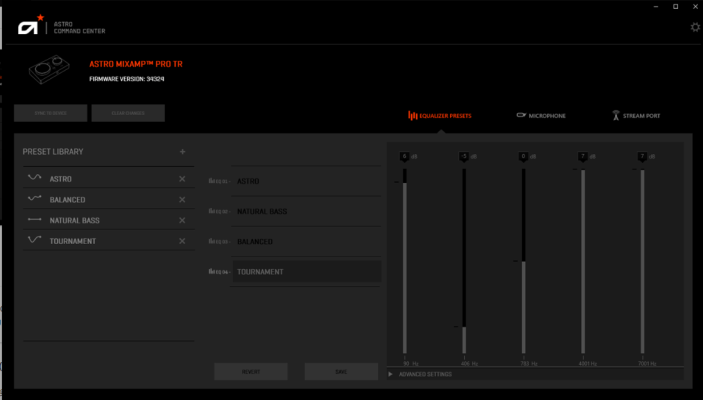Click the firmware version text
Screen dimensions: 703x400
(127, 79)
